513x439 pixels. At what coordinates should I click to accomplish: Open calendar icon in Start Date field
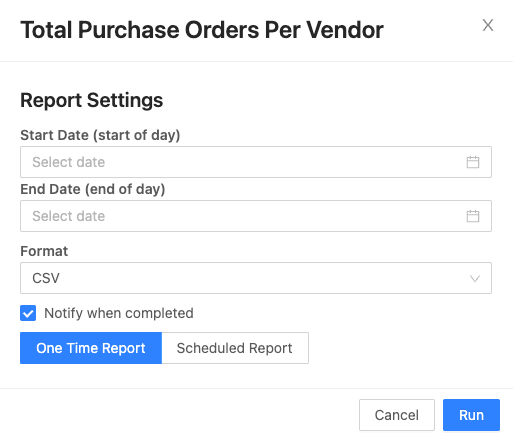click(x=473, y=162)
